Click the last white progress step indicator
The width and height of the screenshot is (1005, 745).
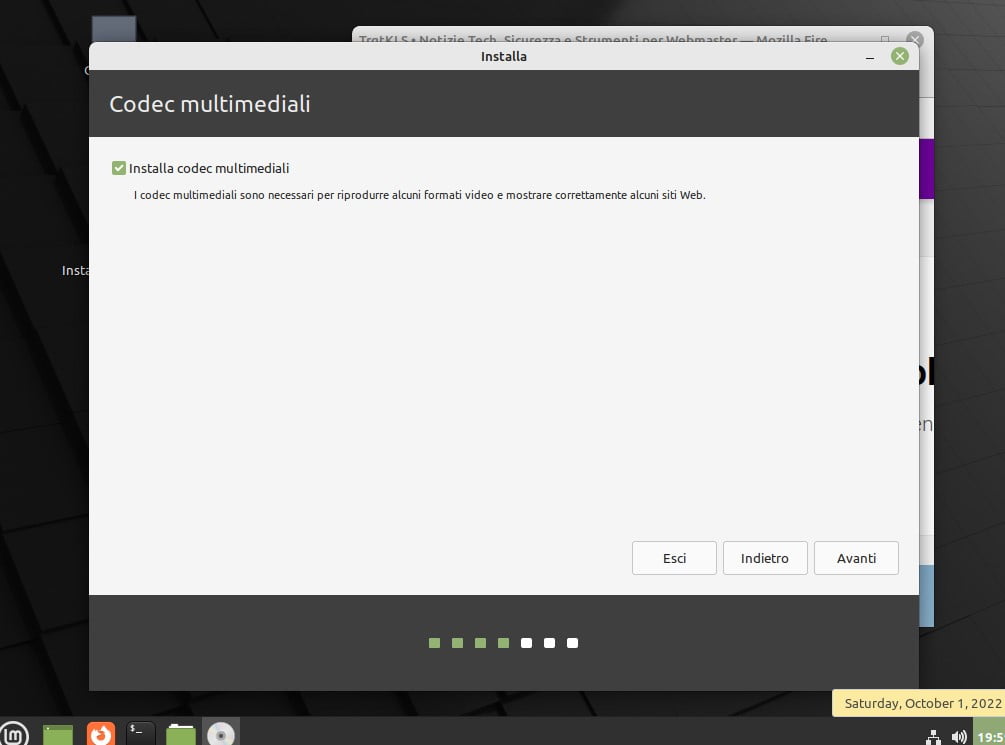pos(572,643)
